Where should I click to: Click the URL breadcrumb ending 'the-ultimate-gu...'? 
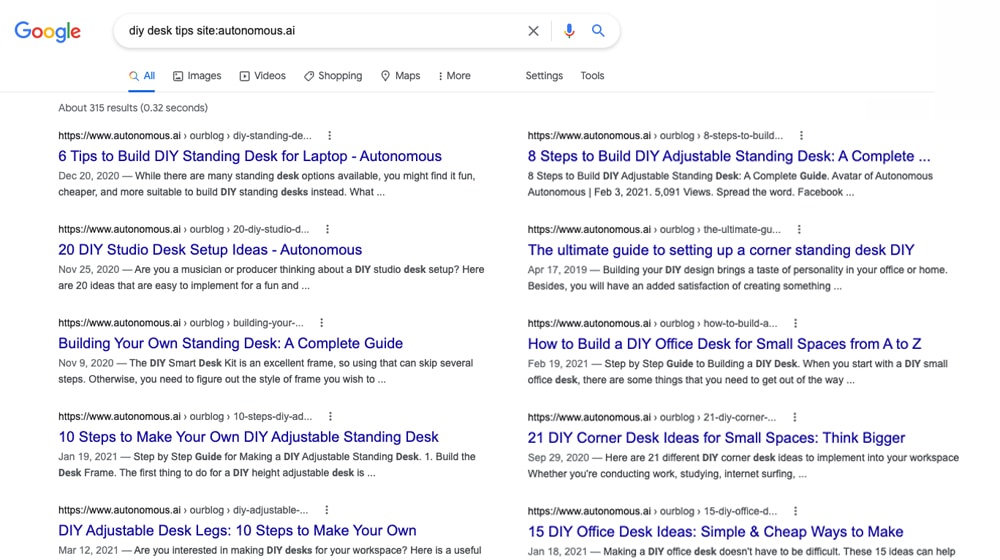pyautogui.click(x=654, y=230)
